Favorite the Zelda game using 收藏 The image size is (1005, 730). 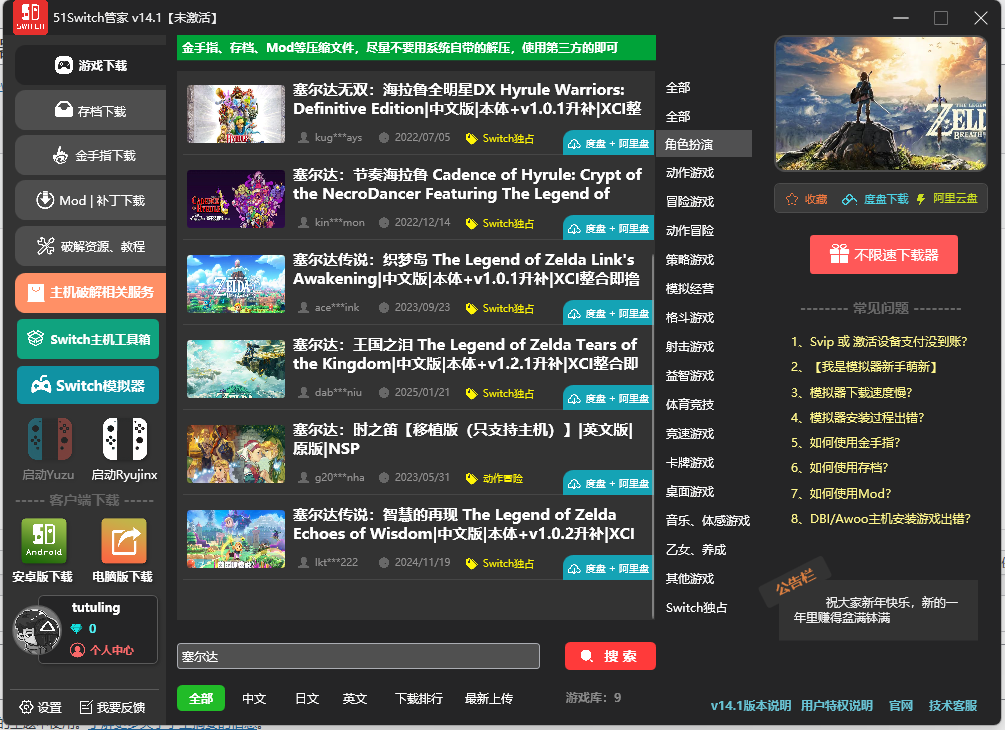point(806,198)
